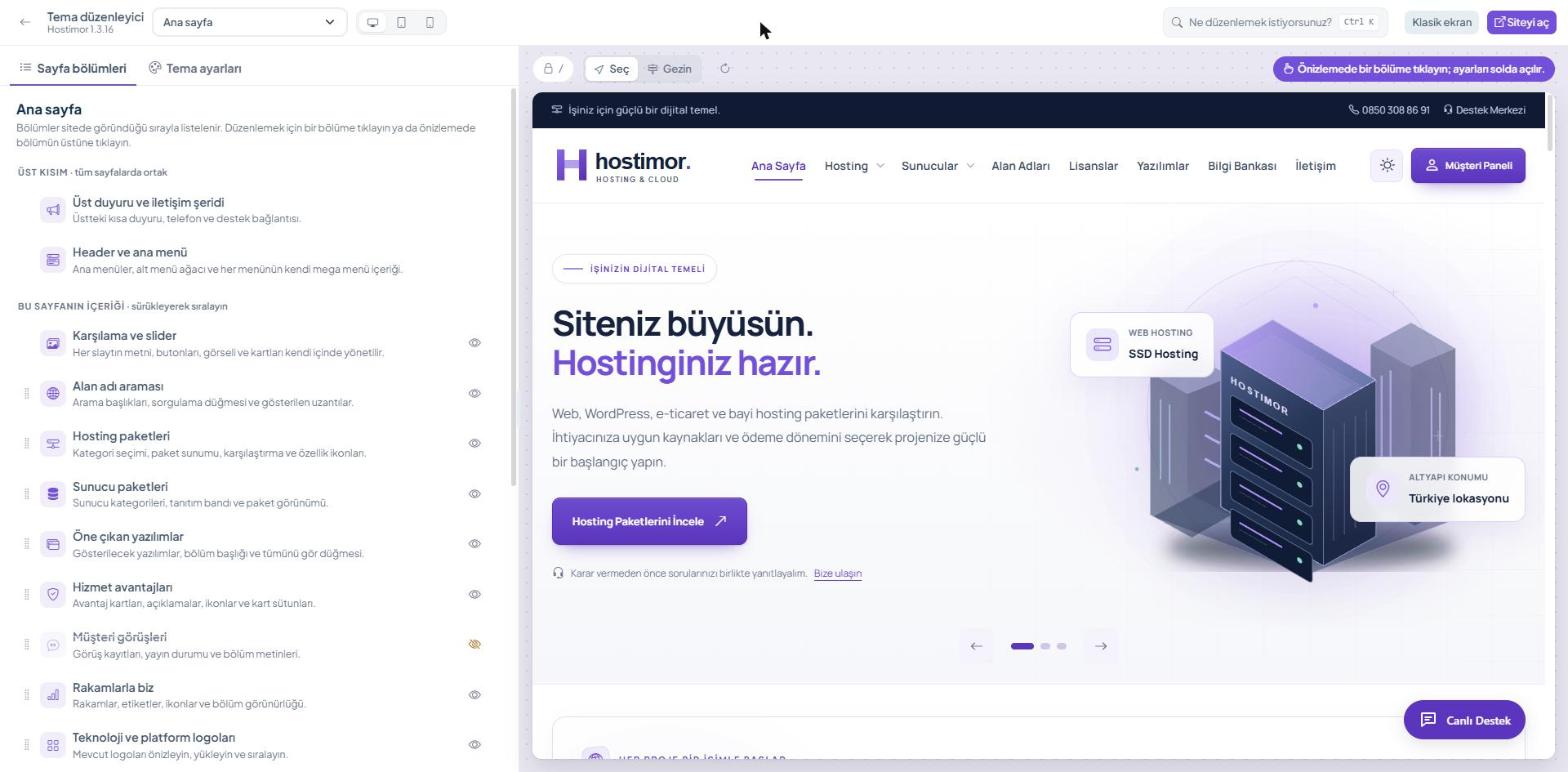The image size is (1568, 772).
Task: Open the Canlı Destek chat button
Action: coord(1464,720)
